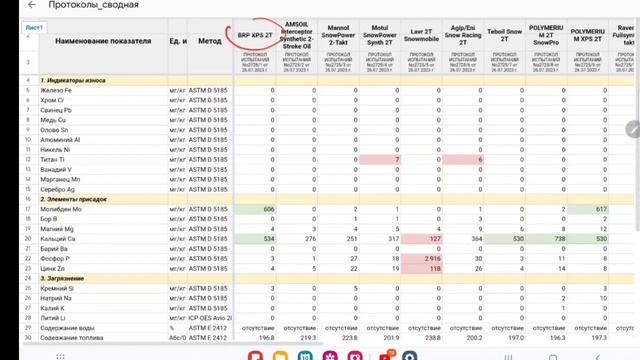This screenshot has width=640, height=360.
Task: Select the Кальций Ca row label
Action: tap(58, 239)
